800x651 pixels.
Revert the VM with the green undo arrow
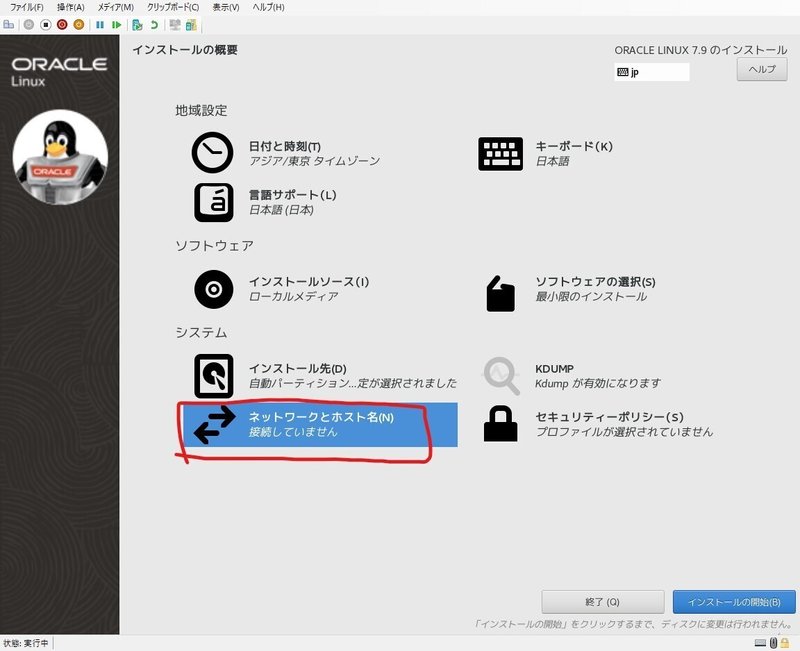coord(154,24)
